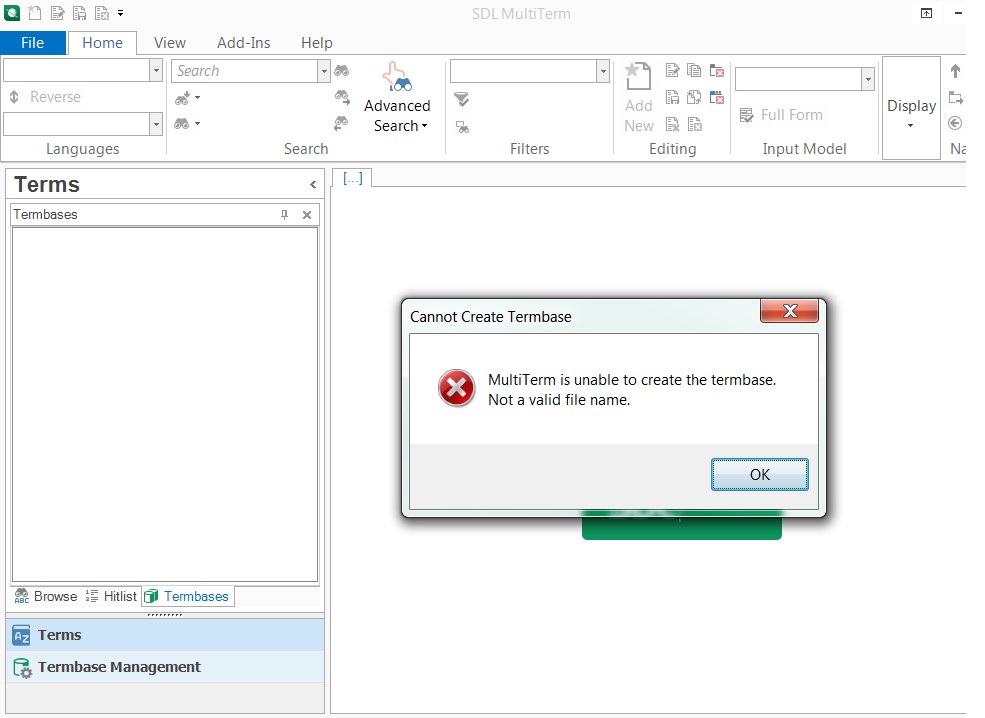Viewport: 985px width, 718px height.
Task: Switch to the Home ribbon tab
Action: point(102,43)
